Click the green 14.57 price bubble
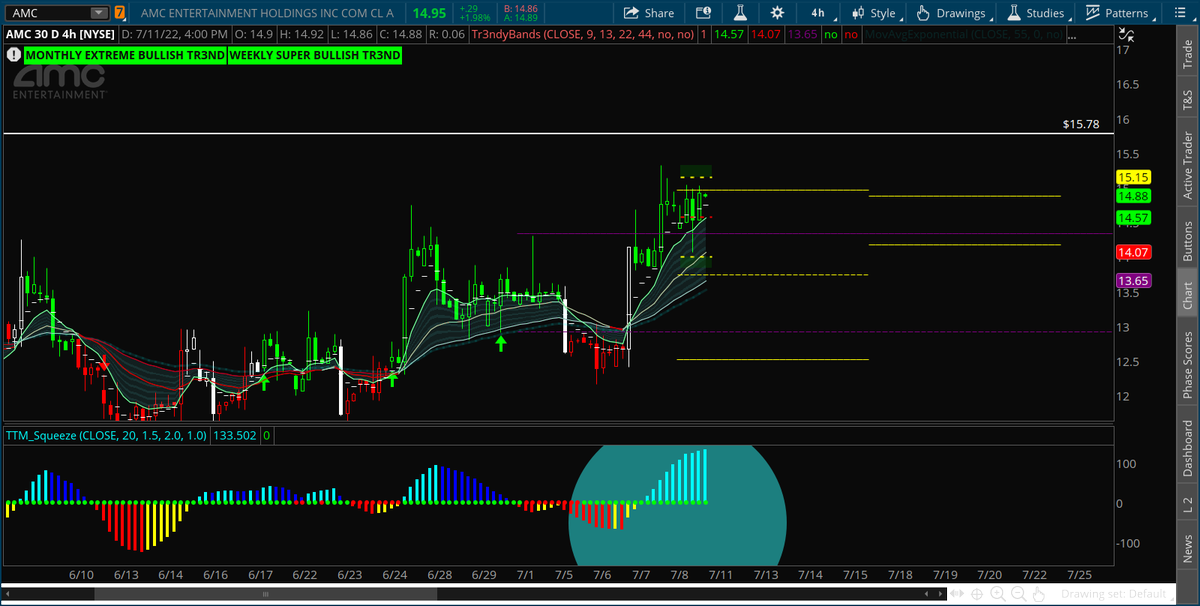Viewport: 1200px width, 606px height. 1132,217
